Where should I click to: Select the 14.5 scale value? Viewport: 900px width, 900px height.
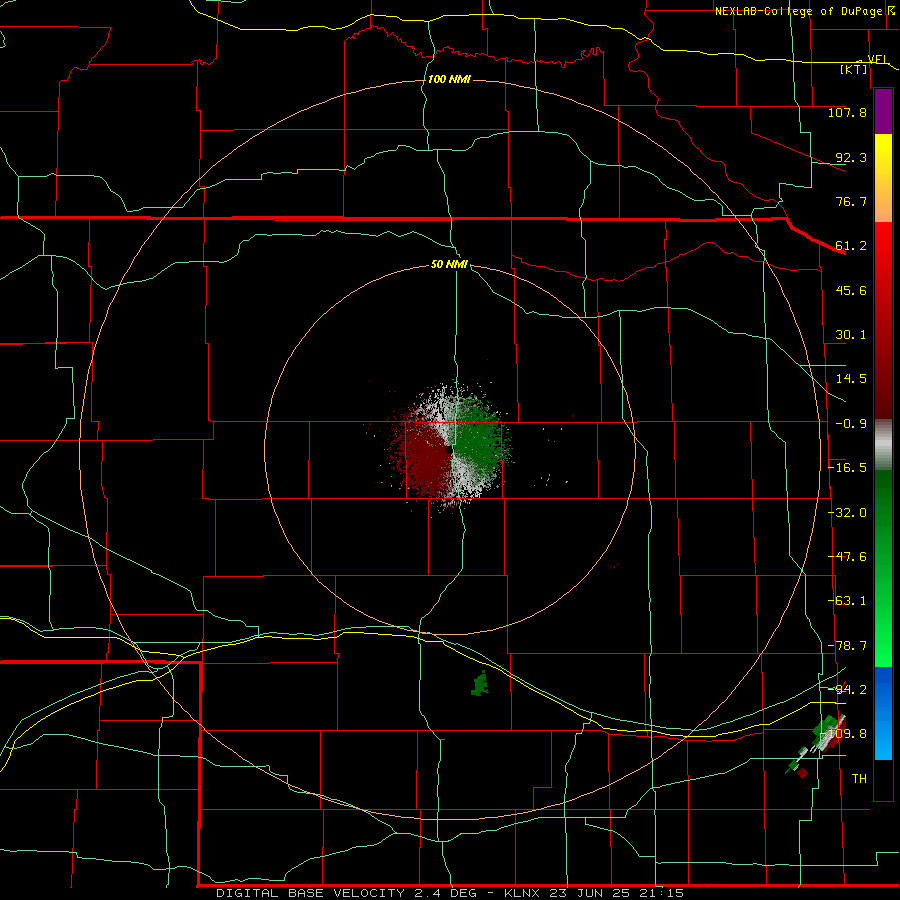coord(851,379)
